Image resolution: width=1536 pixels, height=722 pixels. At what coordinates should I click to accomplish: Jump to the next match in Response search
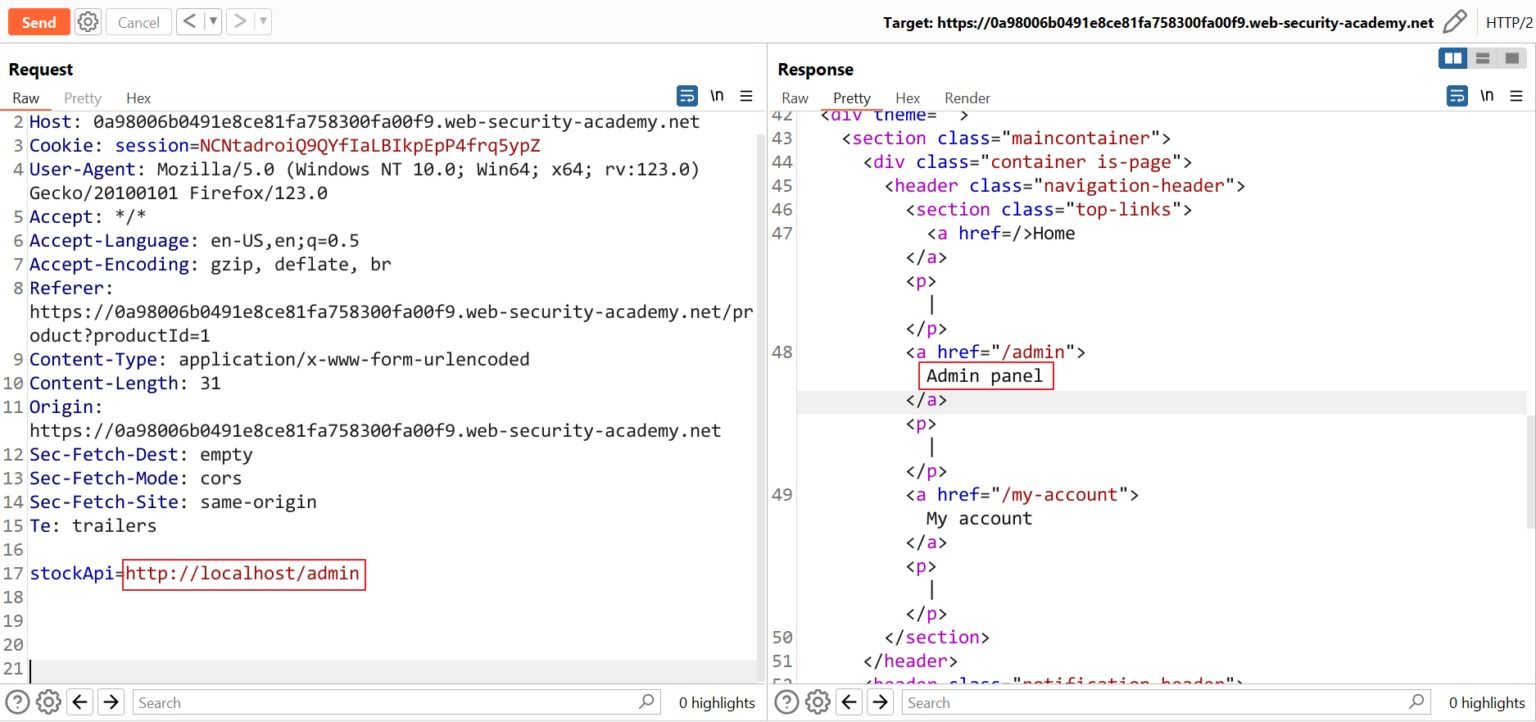point(880,702)
